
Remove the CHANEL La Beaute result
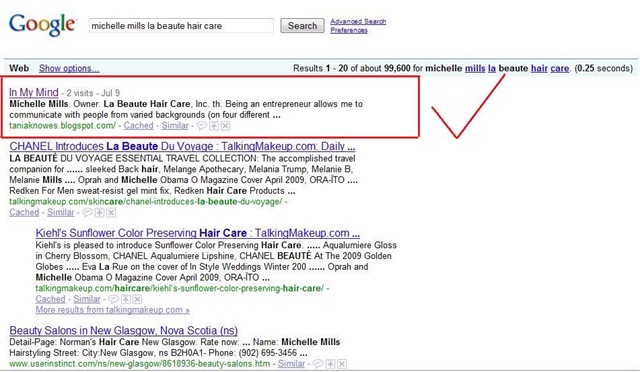pos(111,212)
